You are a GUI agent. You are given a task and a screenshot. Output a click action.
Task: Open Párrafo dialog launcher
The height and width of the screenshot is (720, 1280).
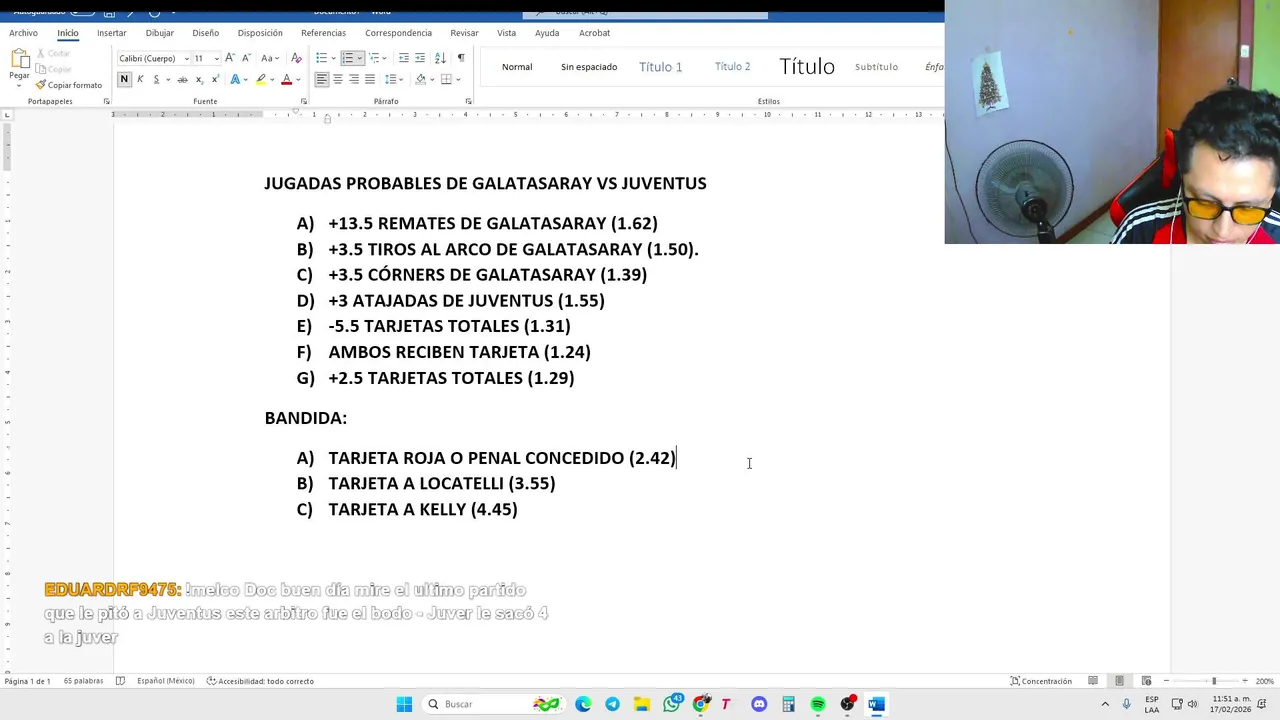(x=468, y=101)
